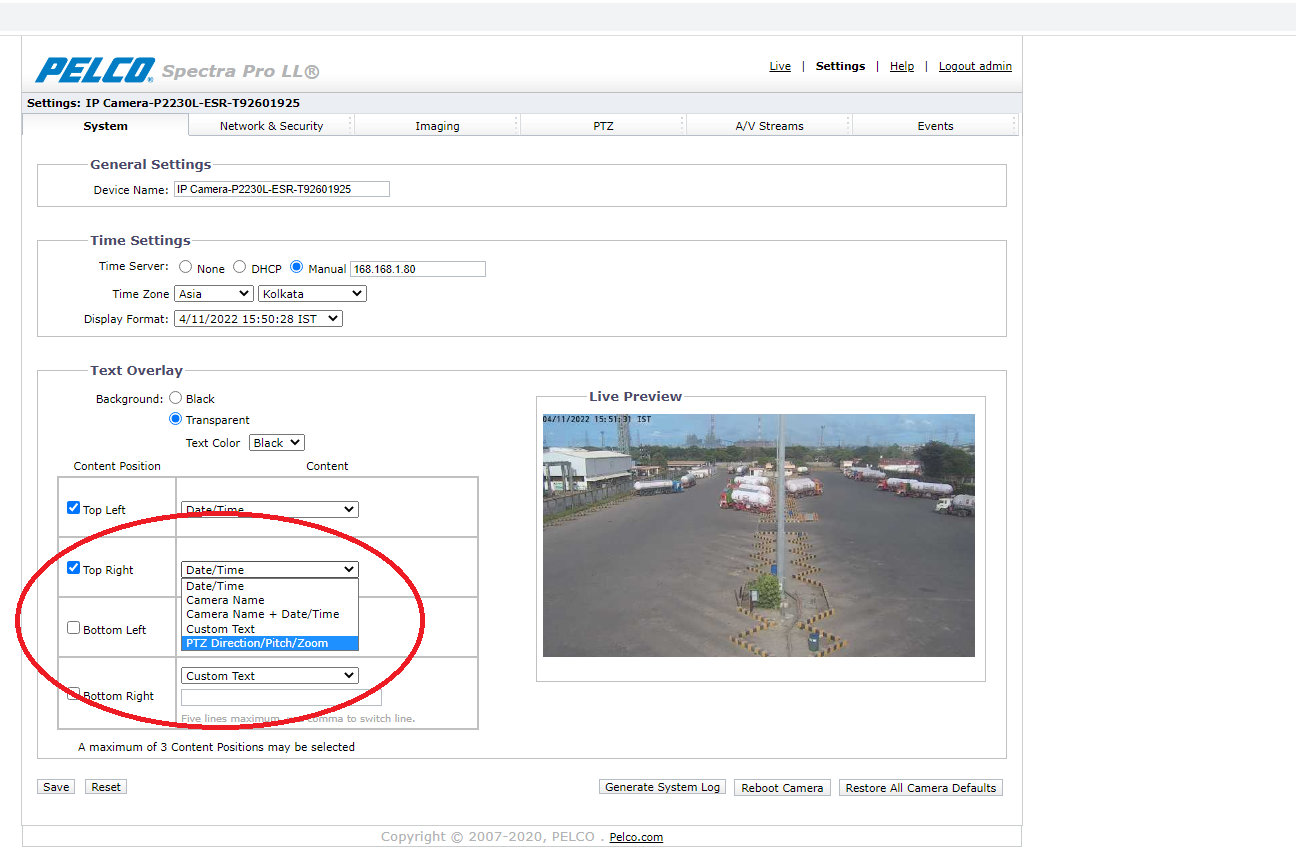Open the Text Color dropdown

click(276, 443)
